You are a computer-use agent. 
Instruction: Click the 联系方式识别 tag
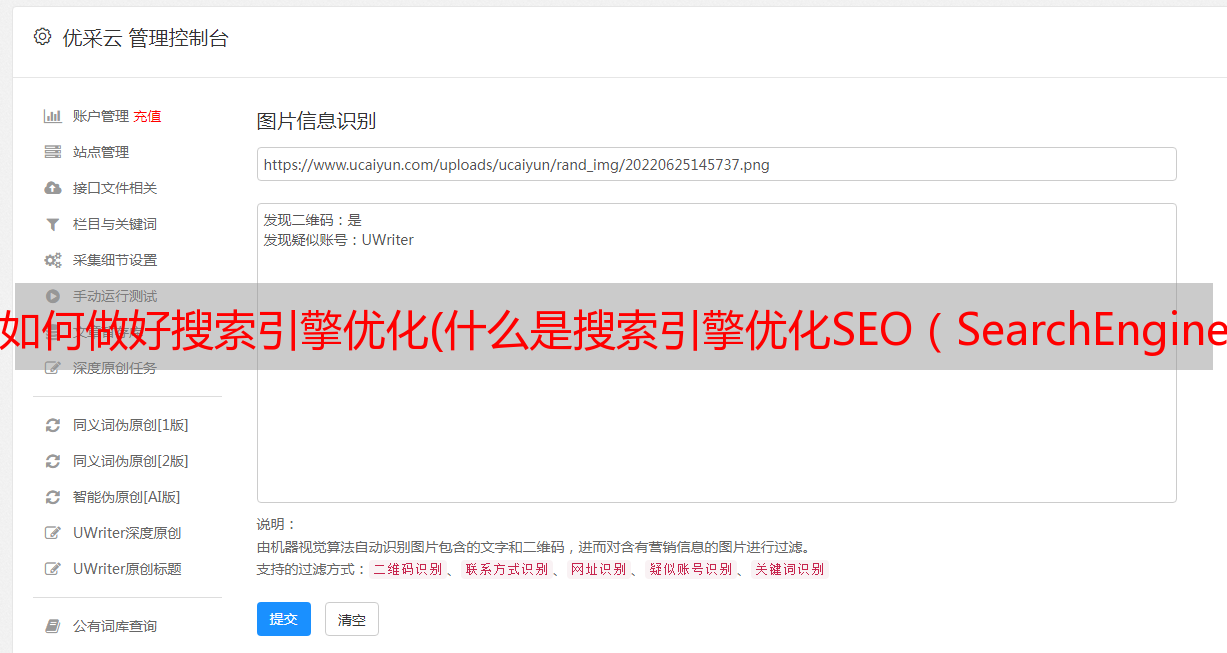click(506, 569)
